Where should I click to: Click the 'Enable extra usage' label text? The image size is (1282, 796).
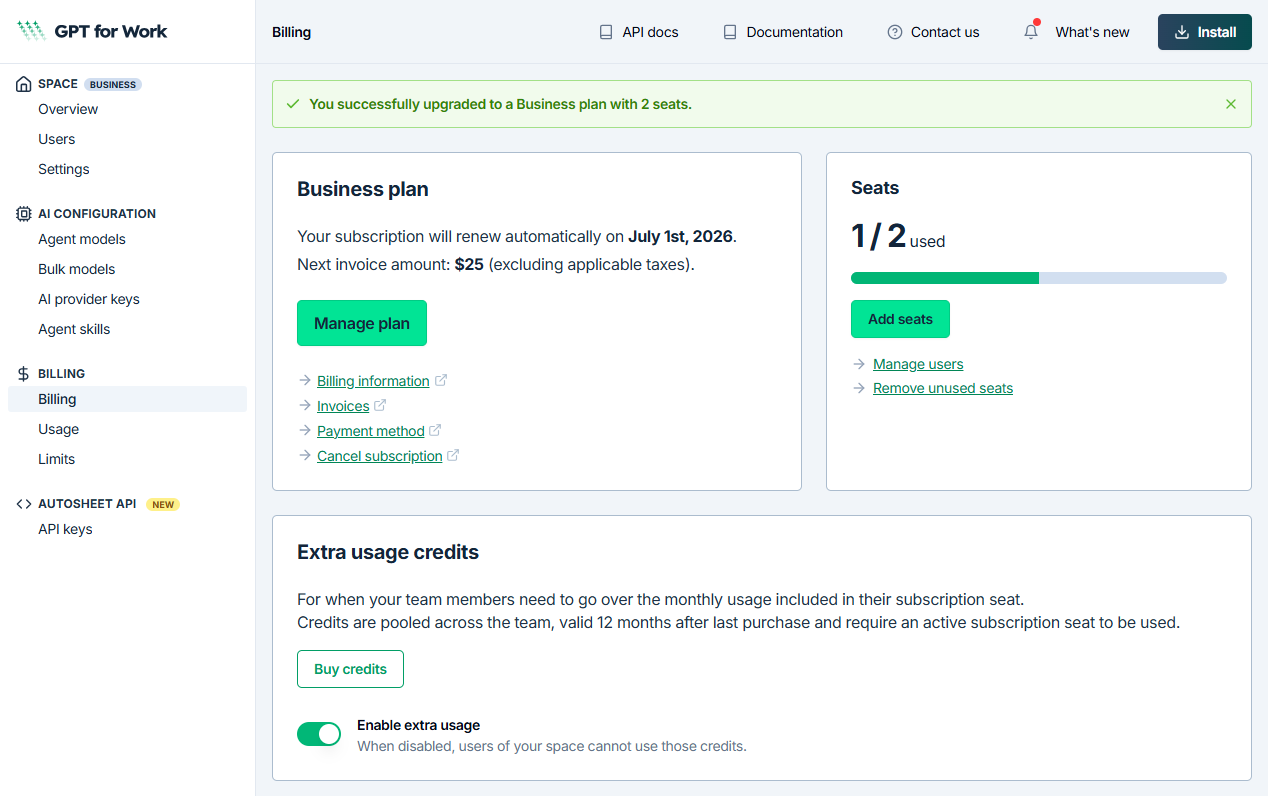[418, 725]
